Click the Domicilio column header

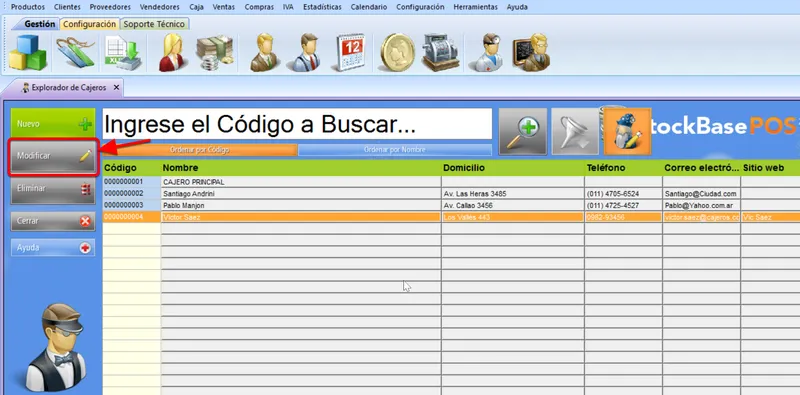[x=513, y=168]
